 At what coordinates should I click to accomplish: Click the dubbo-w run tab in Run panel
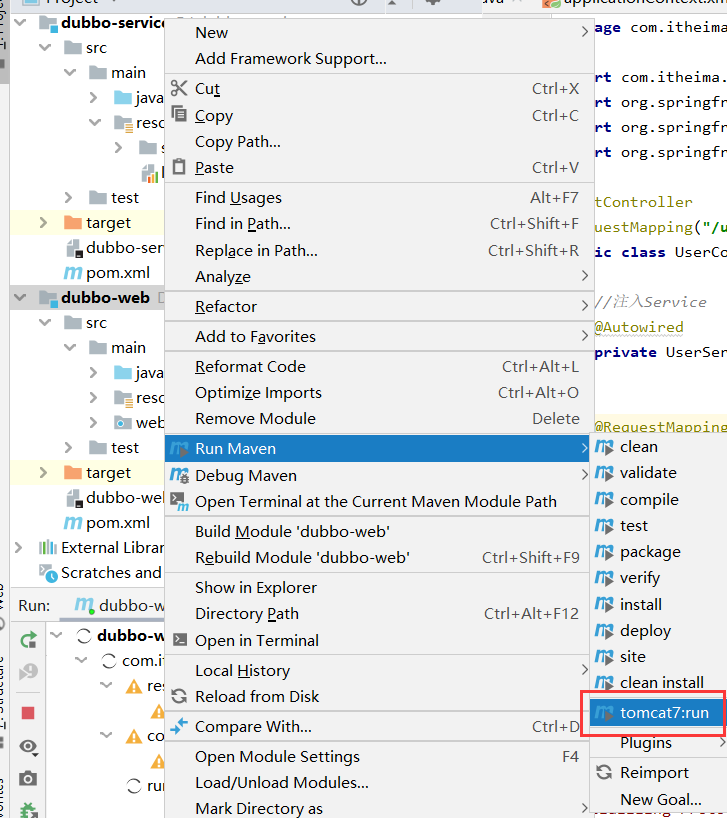click(x=120, y=606)
